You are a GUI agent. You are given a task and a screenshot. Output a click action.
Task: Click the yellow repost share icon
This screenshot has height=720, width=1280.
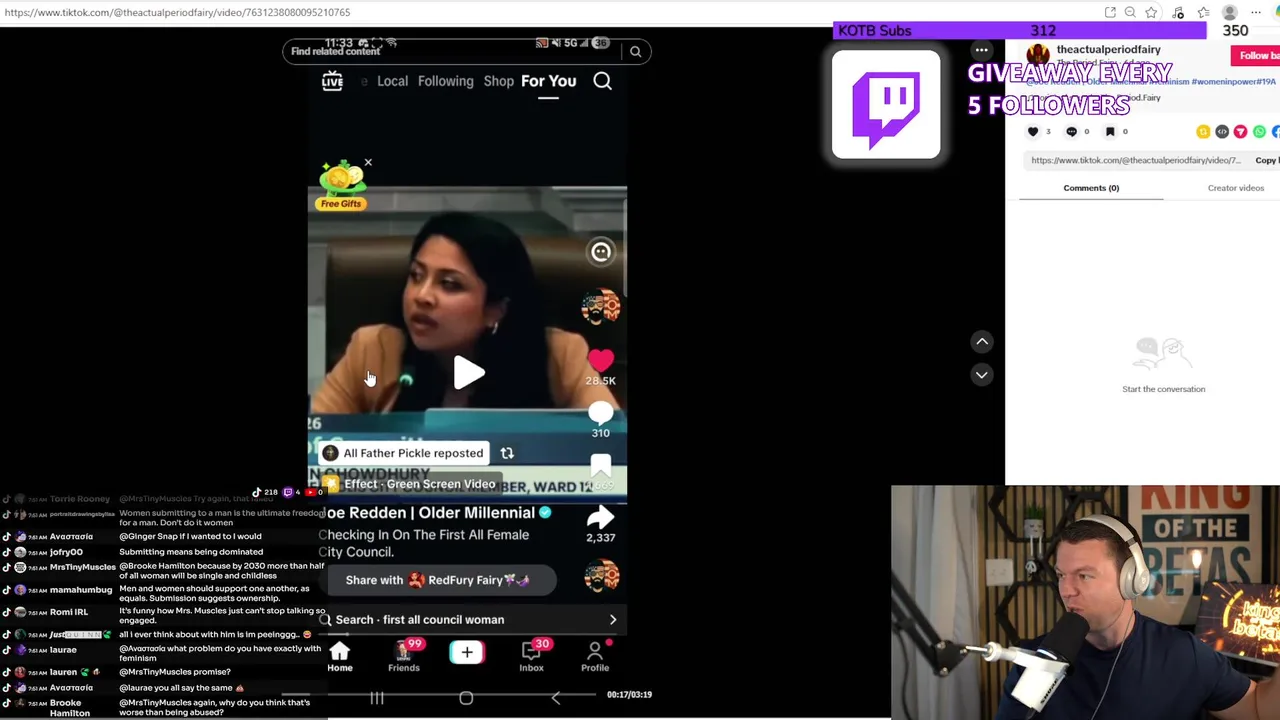[1203, 132]
